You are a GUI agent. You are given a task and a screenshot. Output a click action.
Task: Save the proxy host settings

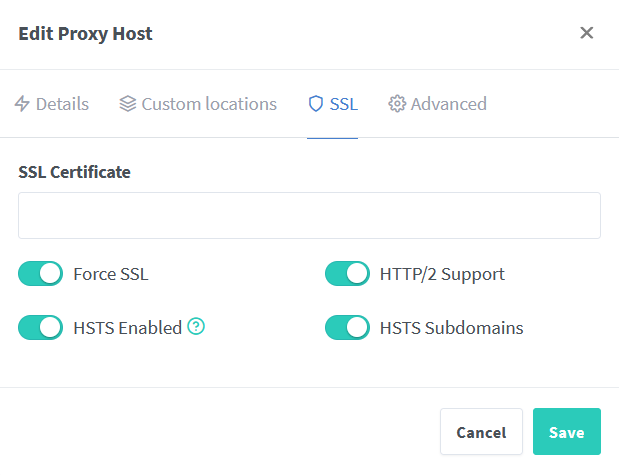[566, 432]
